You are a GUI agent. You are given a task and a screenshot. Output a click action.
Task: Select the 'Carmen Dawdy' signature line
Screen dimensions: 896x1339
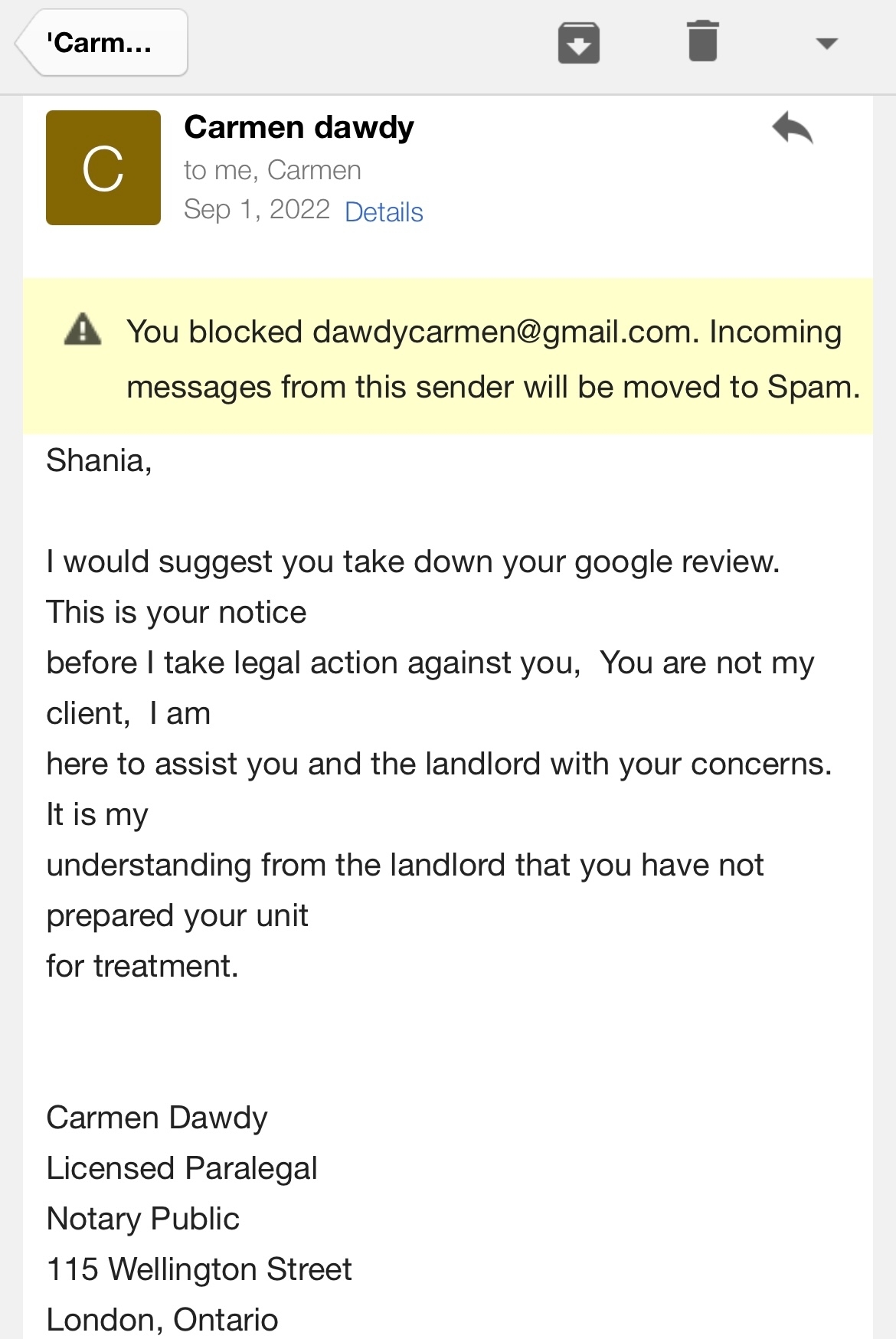coord(157,1118)
